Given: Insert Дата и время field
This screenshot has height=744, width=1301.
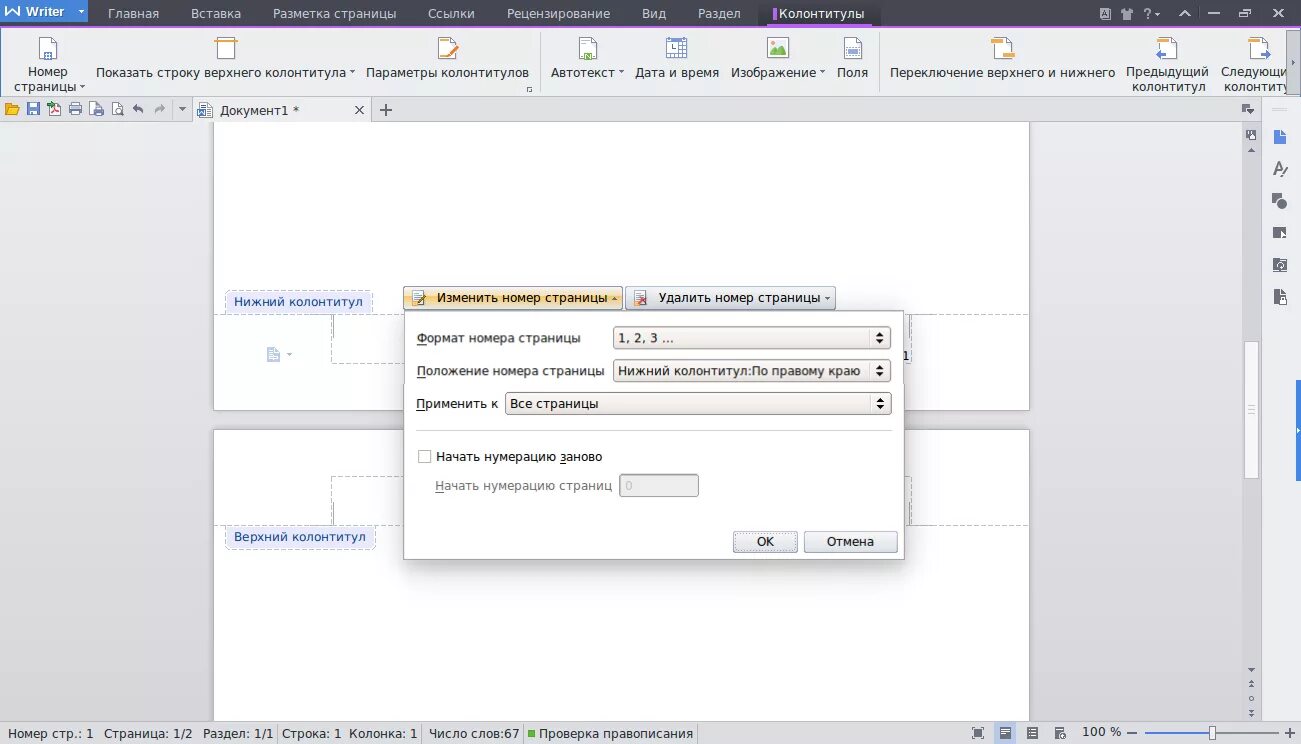Looking at the screenshot, I should pyautogui.click(x=677, y=60).
